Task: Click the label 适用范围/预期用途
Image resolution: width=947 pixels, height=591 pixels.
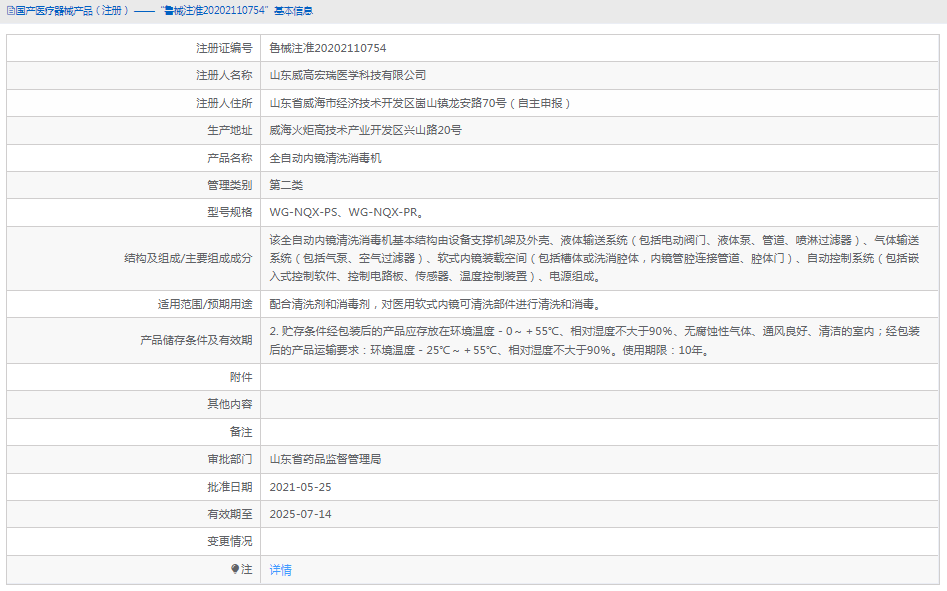Action: [x=205, y=304]
